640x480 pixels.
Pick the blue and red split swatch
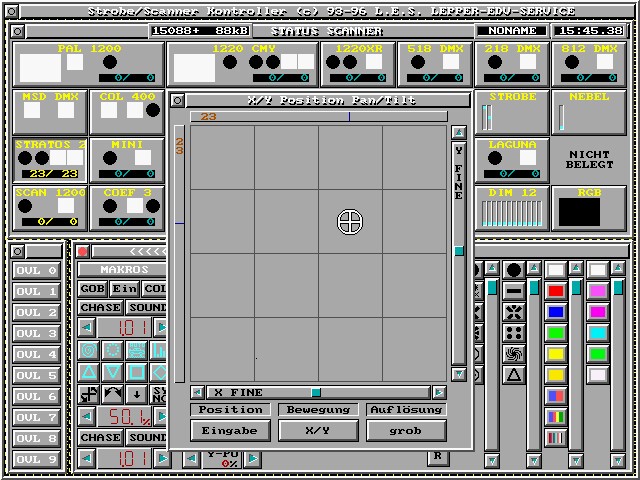click(556, 396)
